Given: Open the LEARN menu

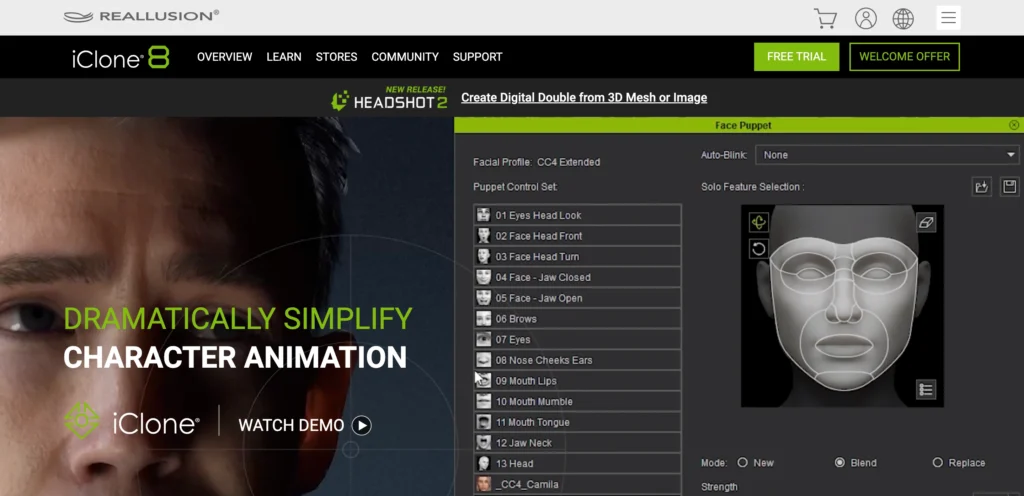Looking at the screenshot, I should coord(284,57).
